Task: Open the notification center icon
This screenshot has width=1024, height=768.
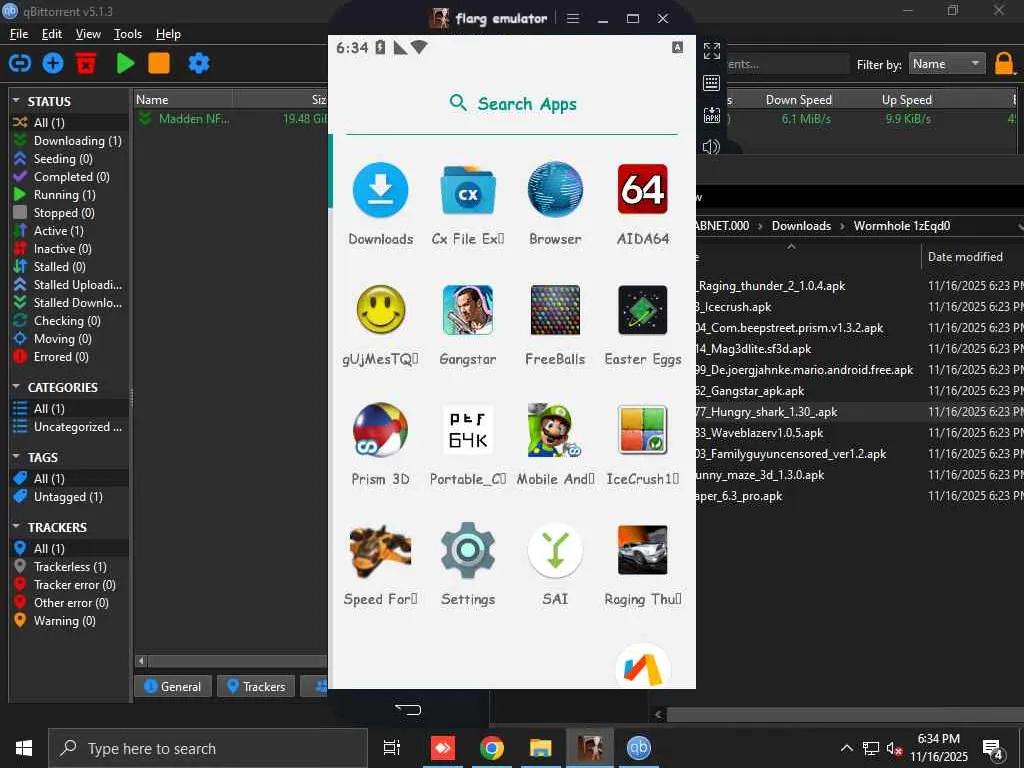Action: [x=993, y=749]
